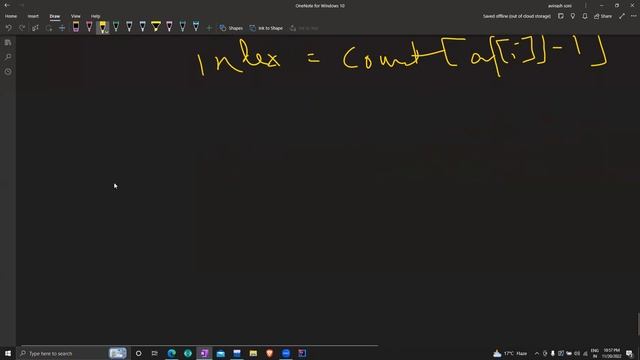The height and width of the screenshot is (360, 640).
Task: Launch Microsoft Edge from taskbar
Action: click(x=171, y=353)
